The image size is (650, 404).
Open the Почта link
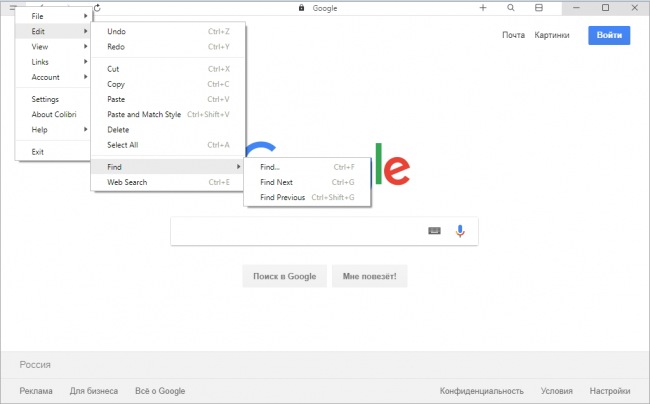[513, 35]
